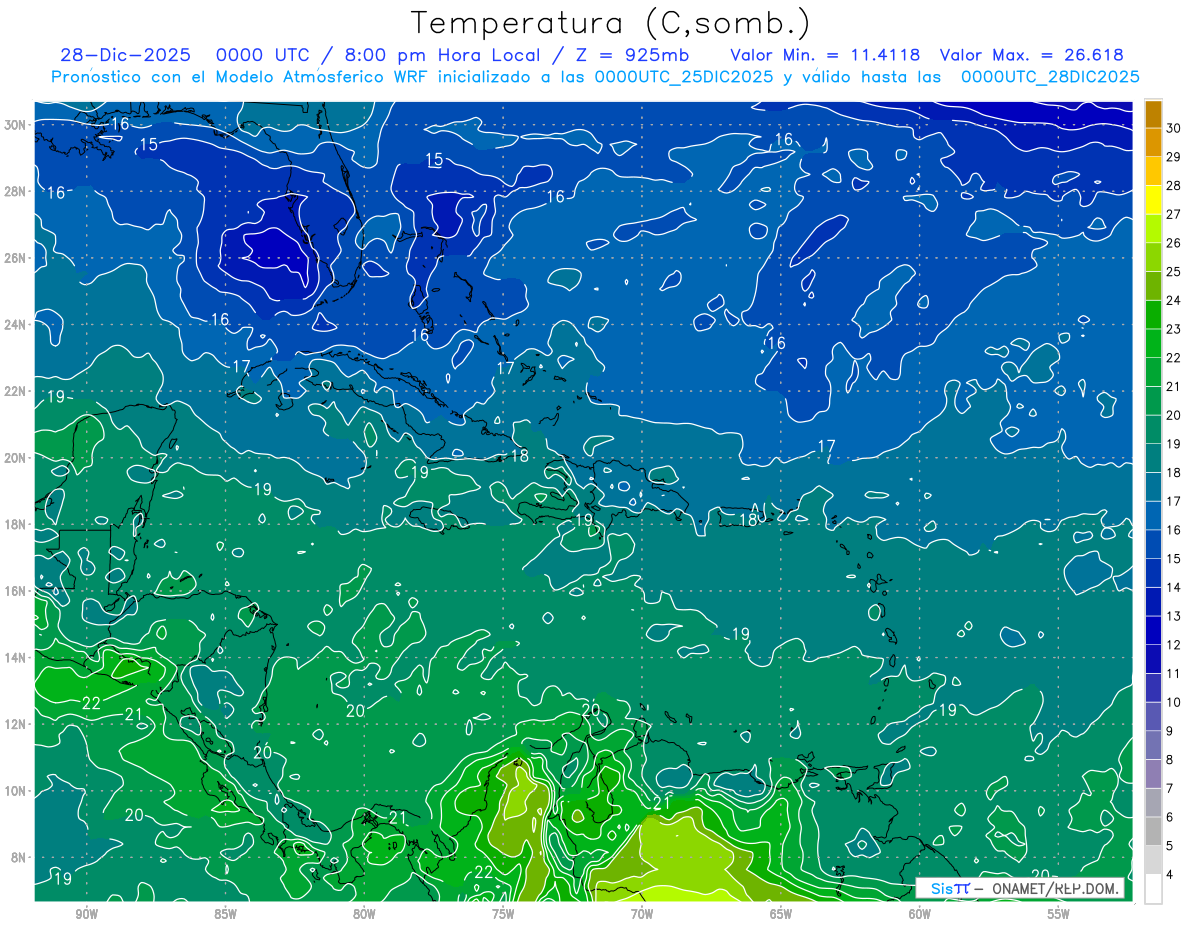Select the date text "28-Dic-2025"

126,56
